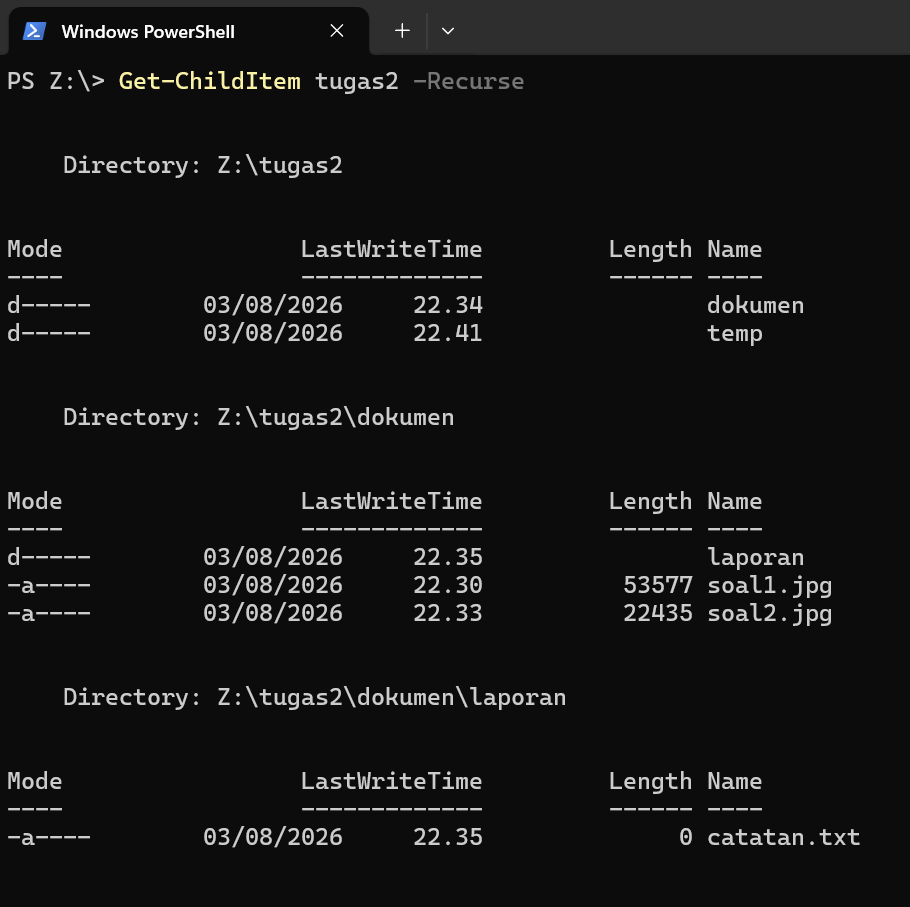Click the 22.33 time for soal2.jpg
This screenshot has width=910, height=907.
[447, 613]
